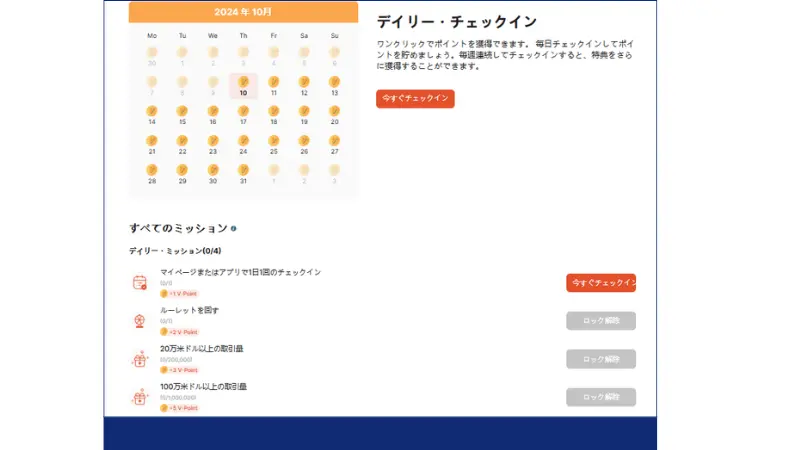This screenshot has height=450, width=800.
Task: Click the ルーレットを回す mission title
Action: [189, 310]
